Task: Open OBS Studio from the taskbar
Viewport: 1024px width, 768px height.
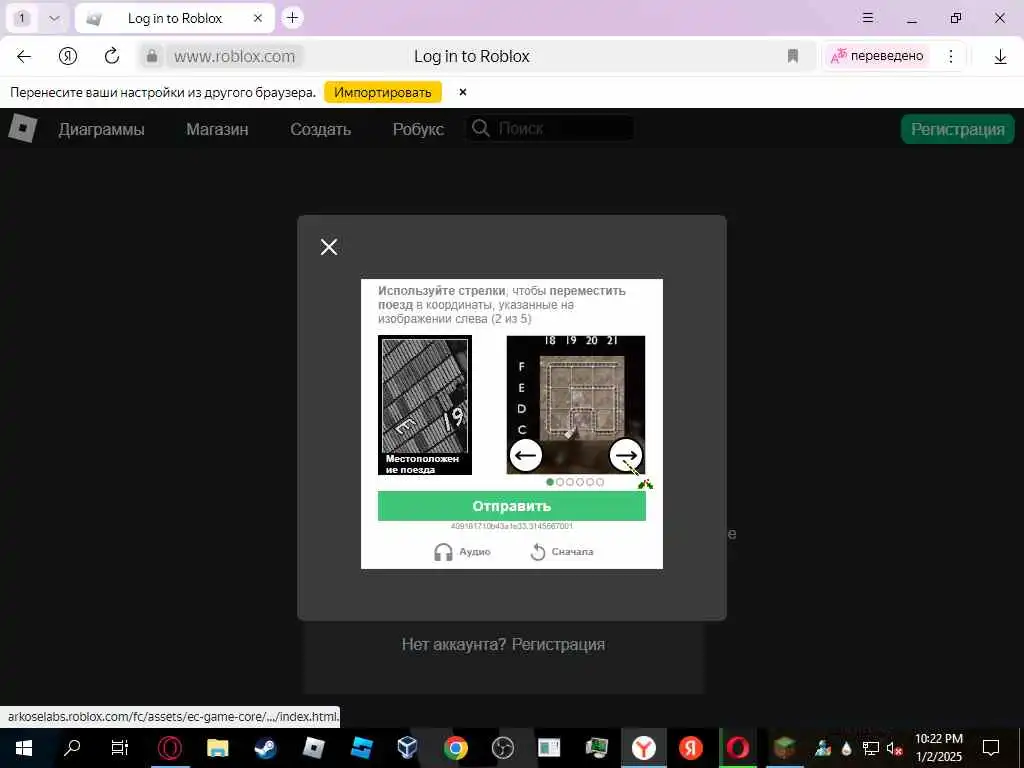Action: coord(503,748)
